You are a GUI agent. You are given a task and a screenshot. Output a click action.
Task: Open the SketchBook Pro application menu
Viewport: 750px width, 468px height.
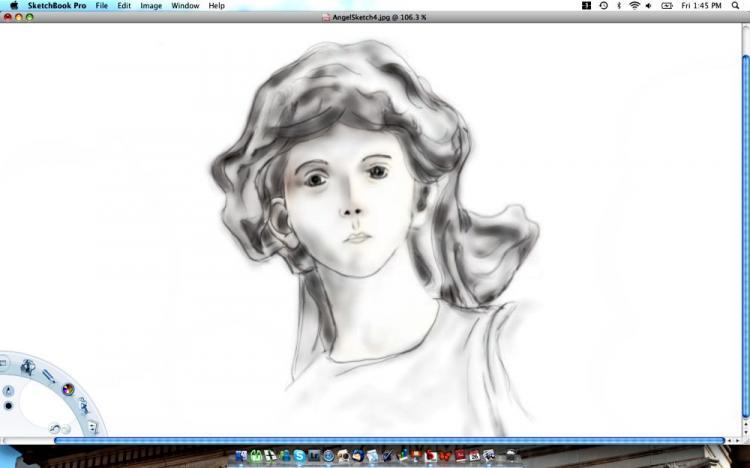(x=57, y=6)
